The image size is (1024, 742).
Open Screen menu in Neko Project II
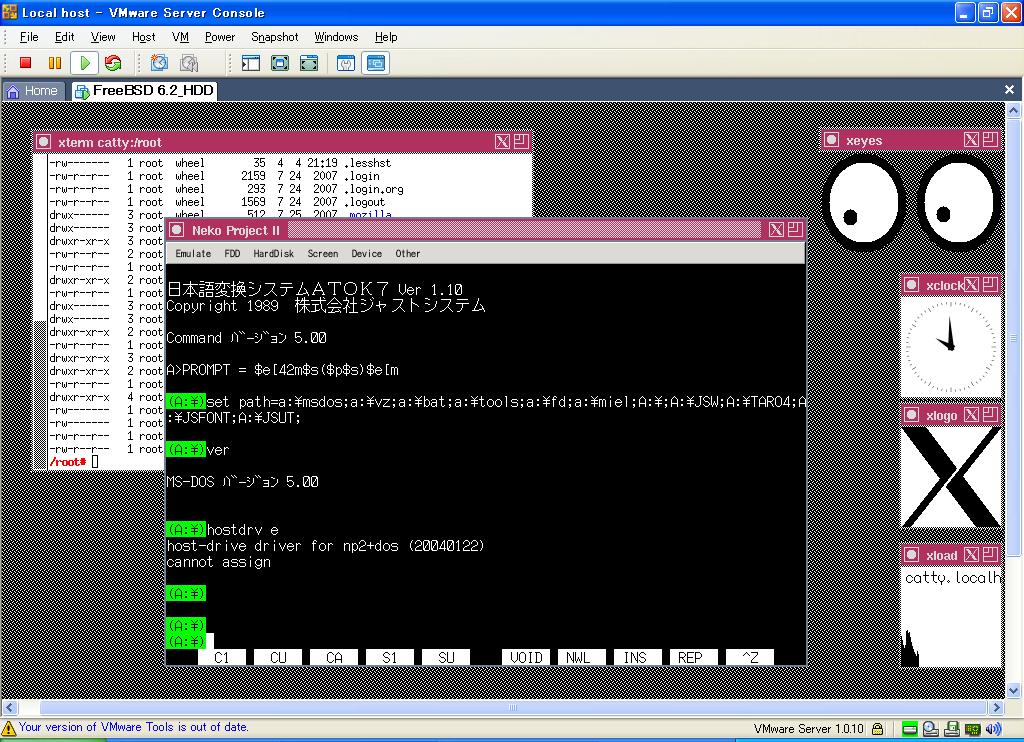[x=323, y=253]
